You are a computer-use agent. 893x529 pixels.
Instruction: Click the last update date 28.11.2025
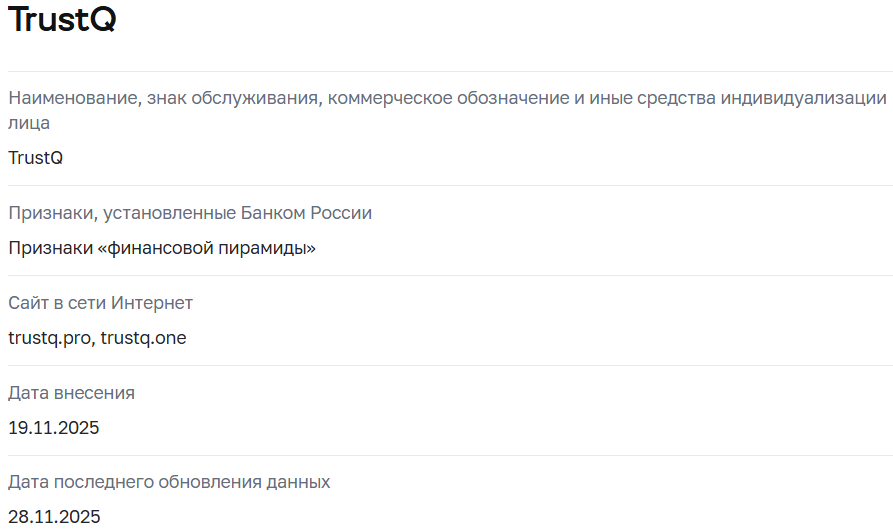[54, 517]
